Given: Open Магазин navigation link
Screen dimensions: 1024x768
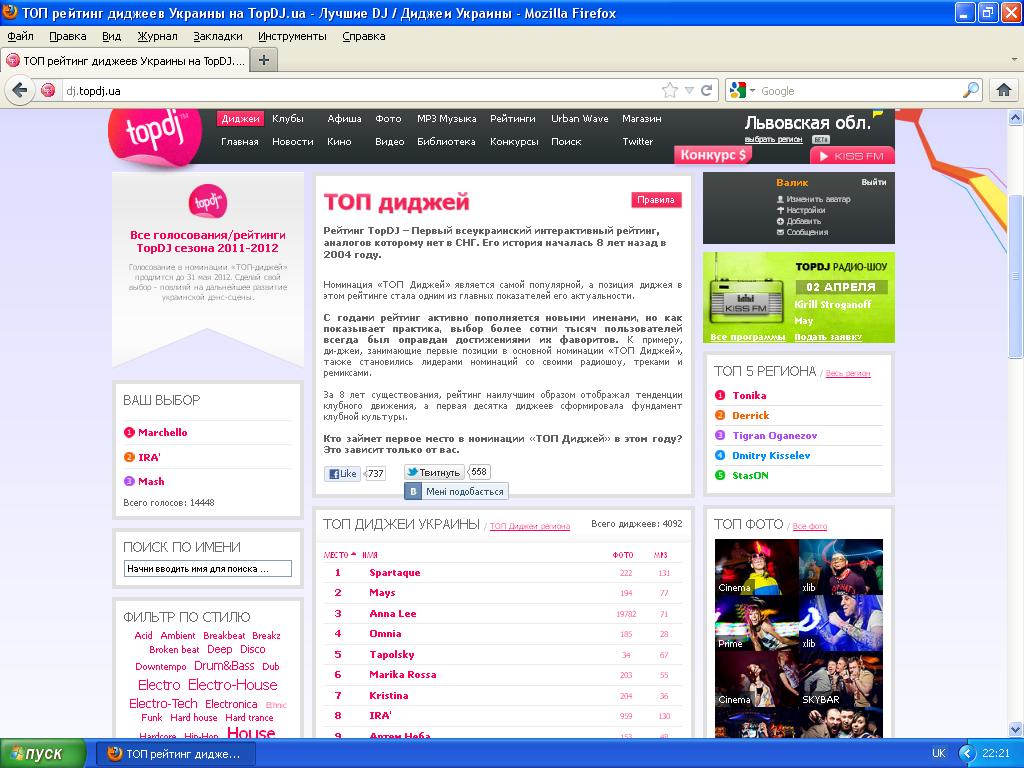Looking at the screenshot, I should (641, 118).
